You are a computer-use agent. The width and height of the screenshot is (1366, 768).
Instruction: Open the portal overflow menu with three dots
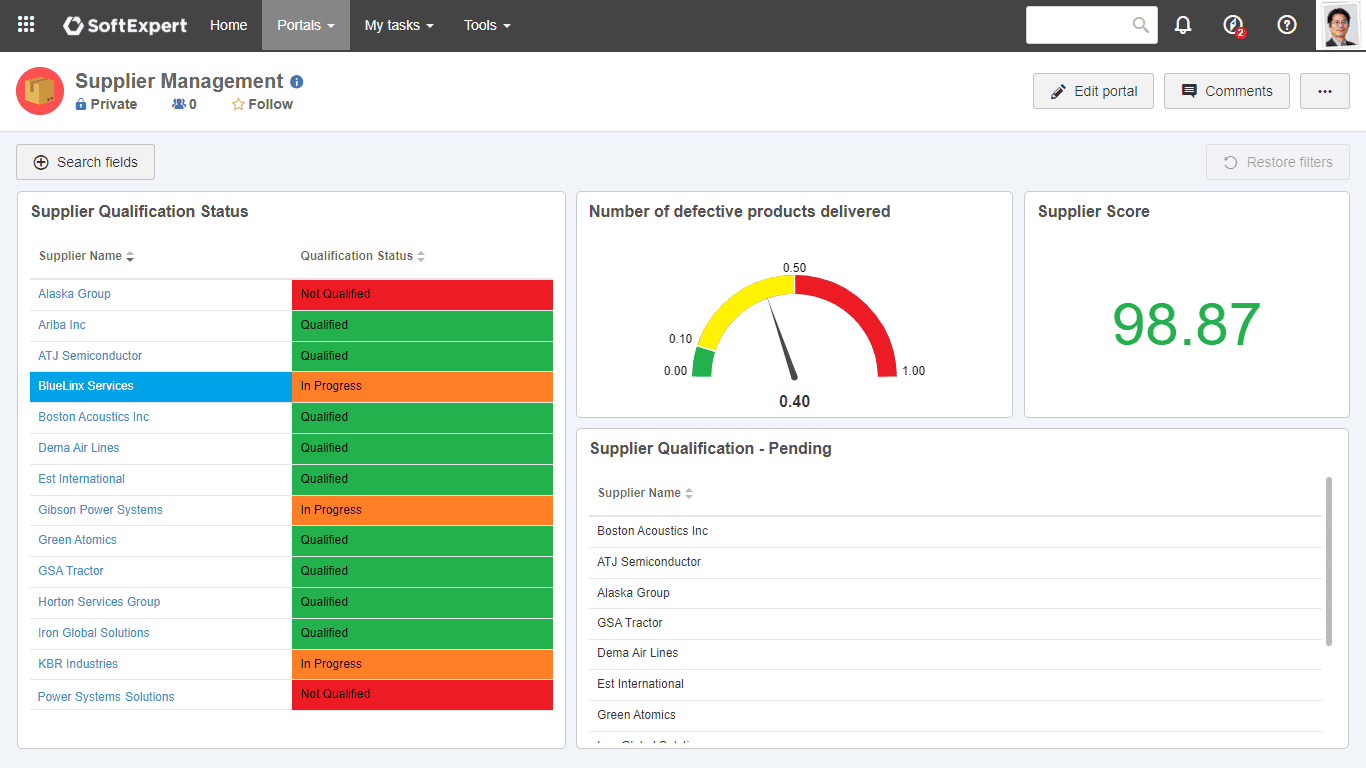1324,90
